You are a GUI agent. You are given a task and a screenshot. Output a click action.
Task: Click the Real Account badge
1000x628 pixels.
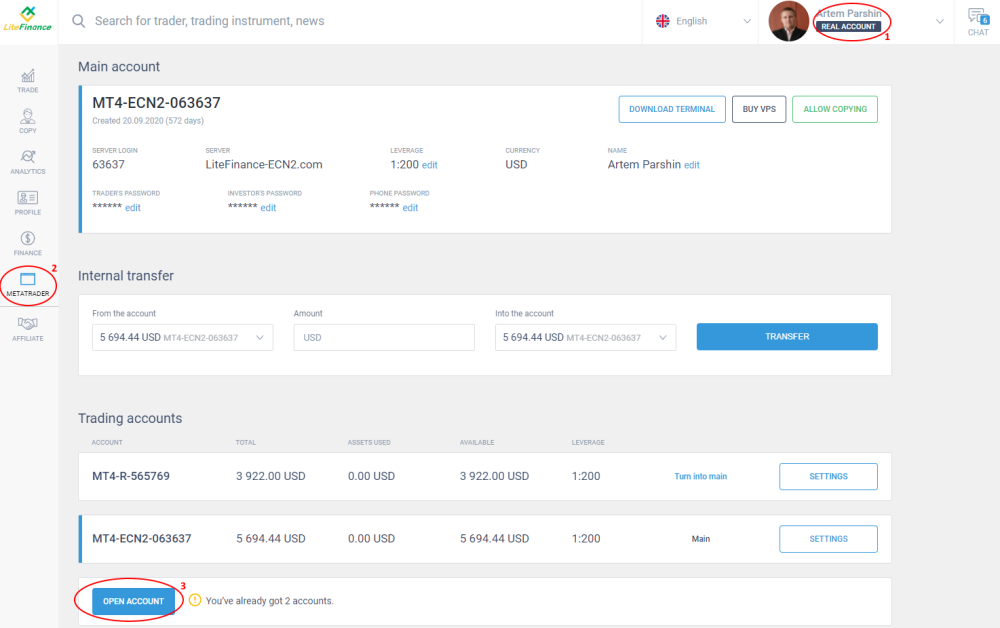click(x=848, y=27)
